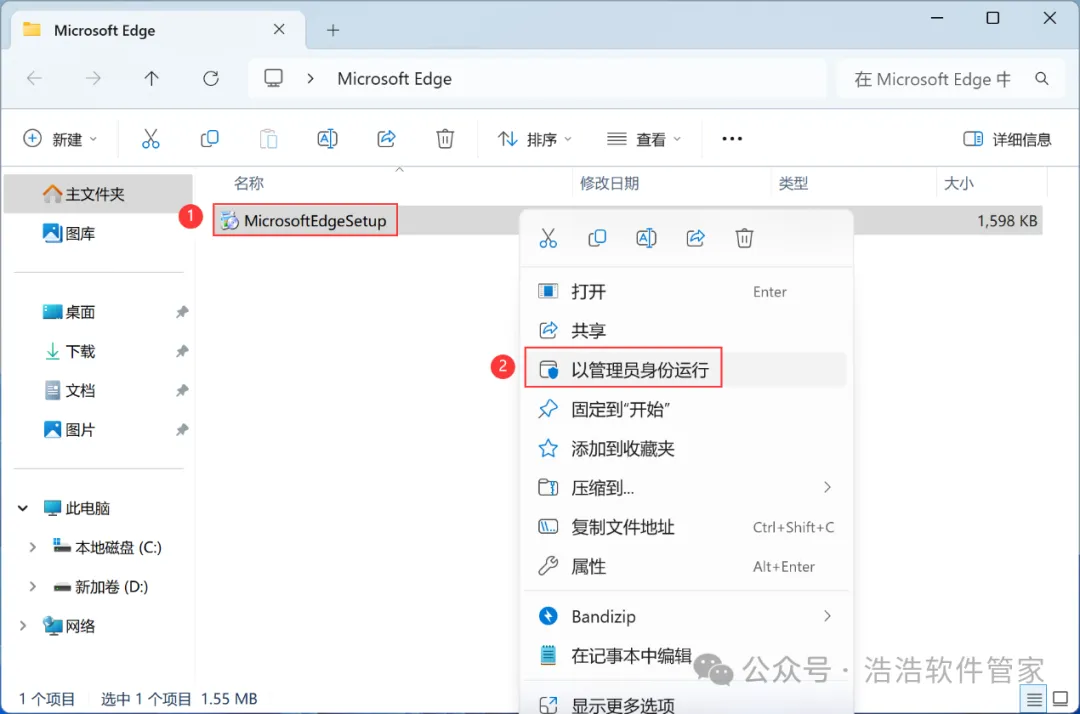Select 以管理员身份运行
The width and height of the screenshot is (1080, 714).
pos(686,370)
